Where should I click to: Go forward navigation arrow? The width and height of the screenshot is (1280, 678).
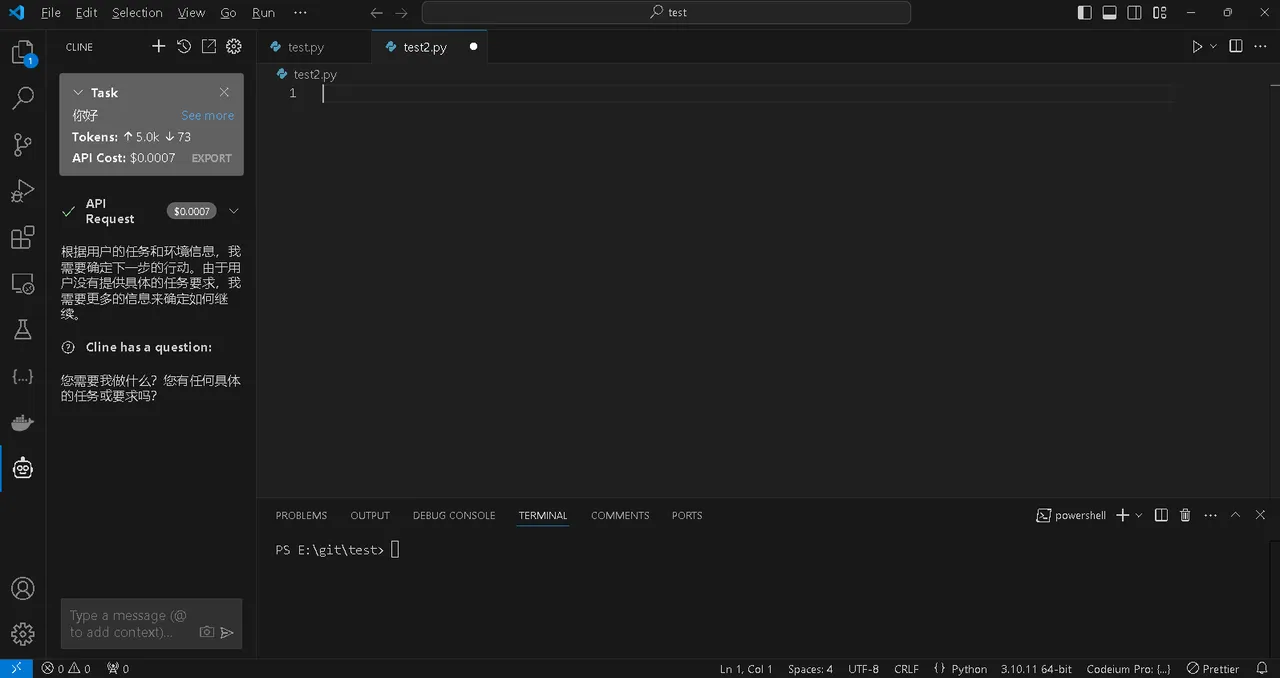(401, 13)
